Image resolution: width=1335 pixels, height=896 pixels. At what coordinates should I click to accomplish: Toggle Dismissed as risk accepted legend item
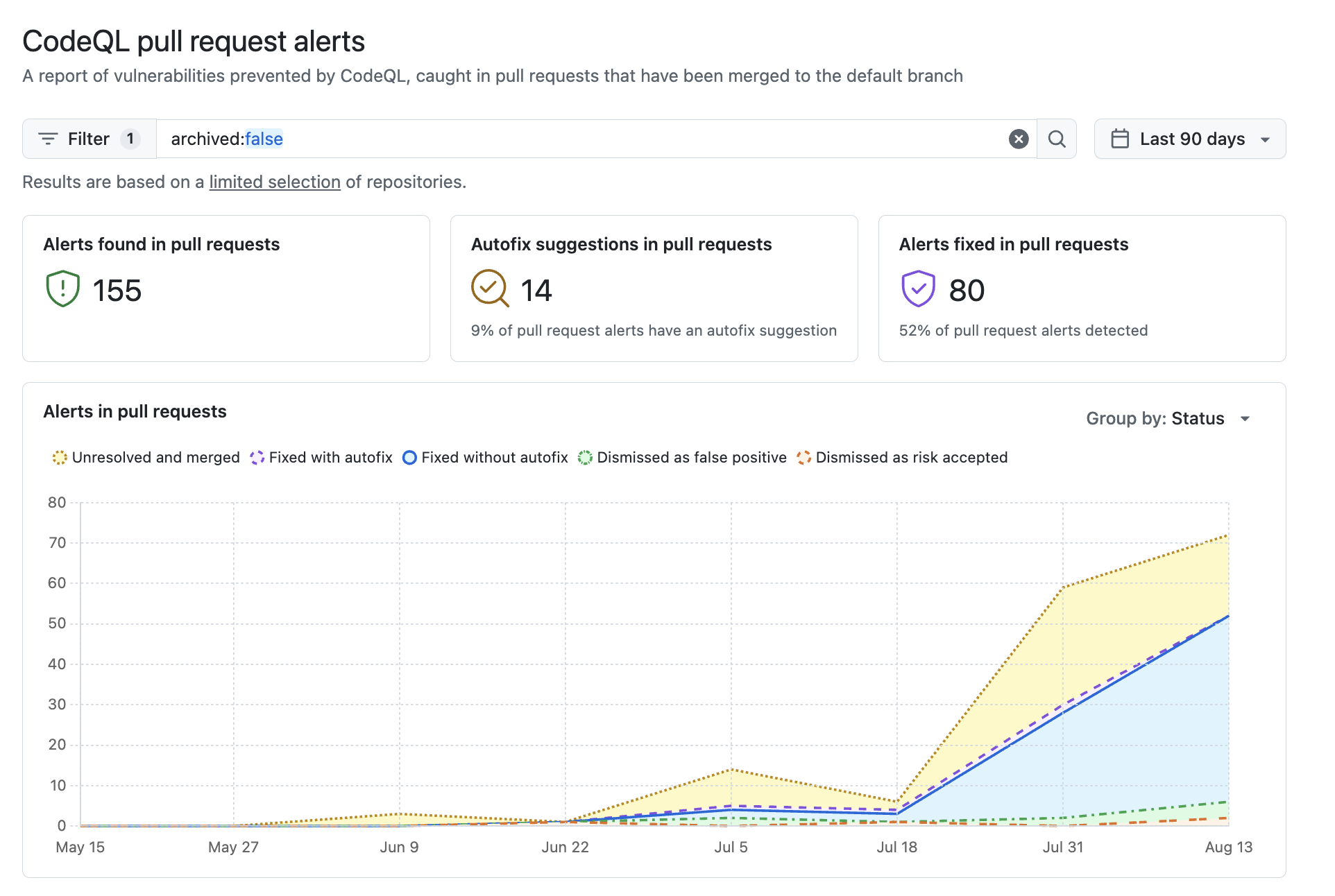(902, 458)
